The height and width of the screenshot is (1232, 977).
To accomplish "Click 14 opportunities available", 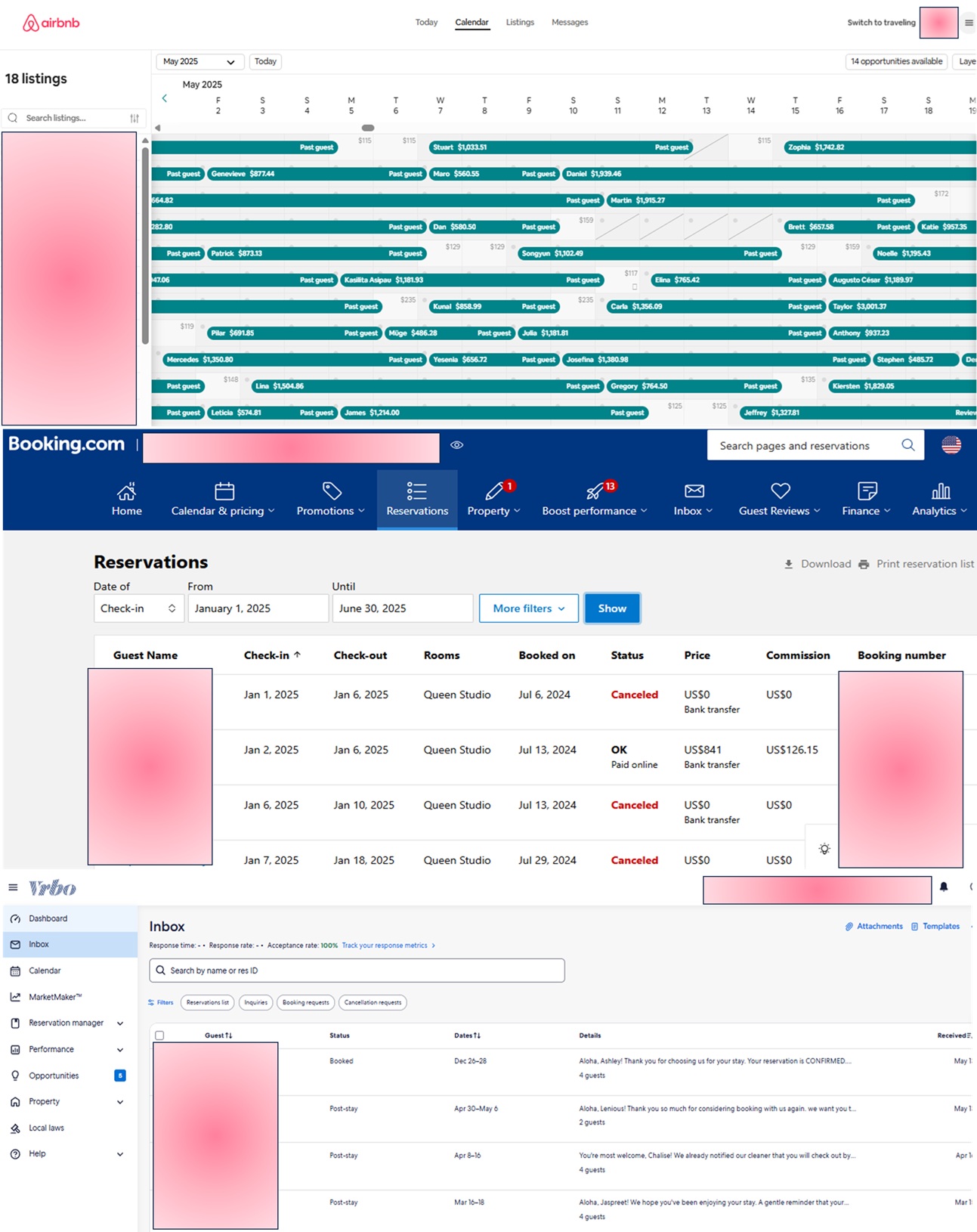I will 896,61.
